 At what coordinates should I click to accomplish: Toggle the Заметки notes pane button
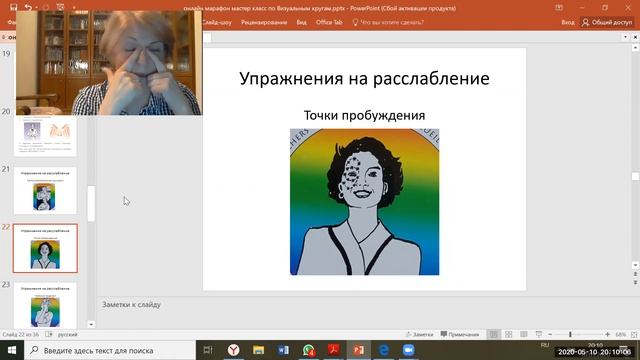pos(419,335)
